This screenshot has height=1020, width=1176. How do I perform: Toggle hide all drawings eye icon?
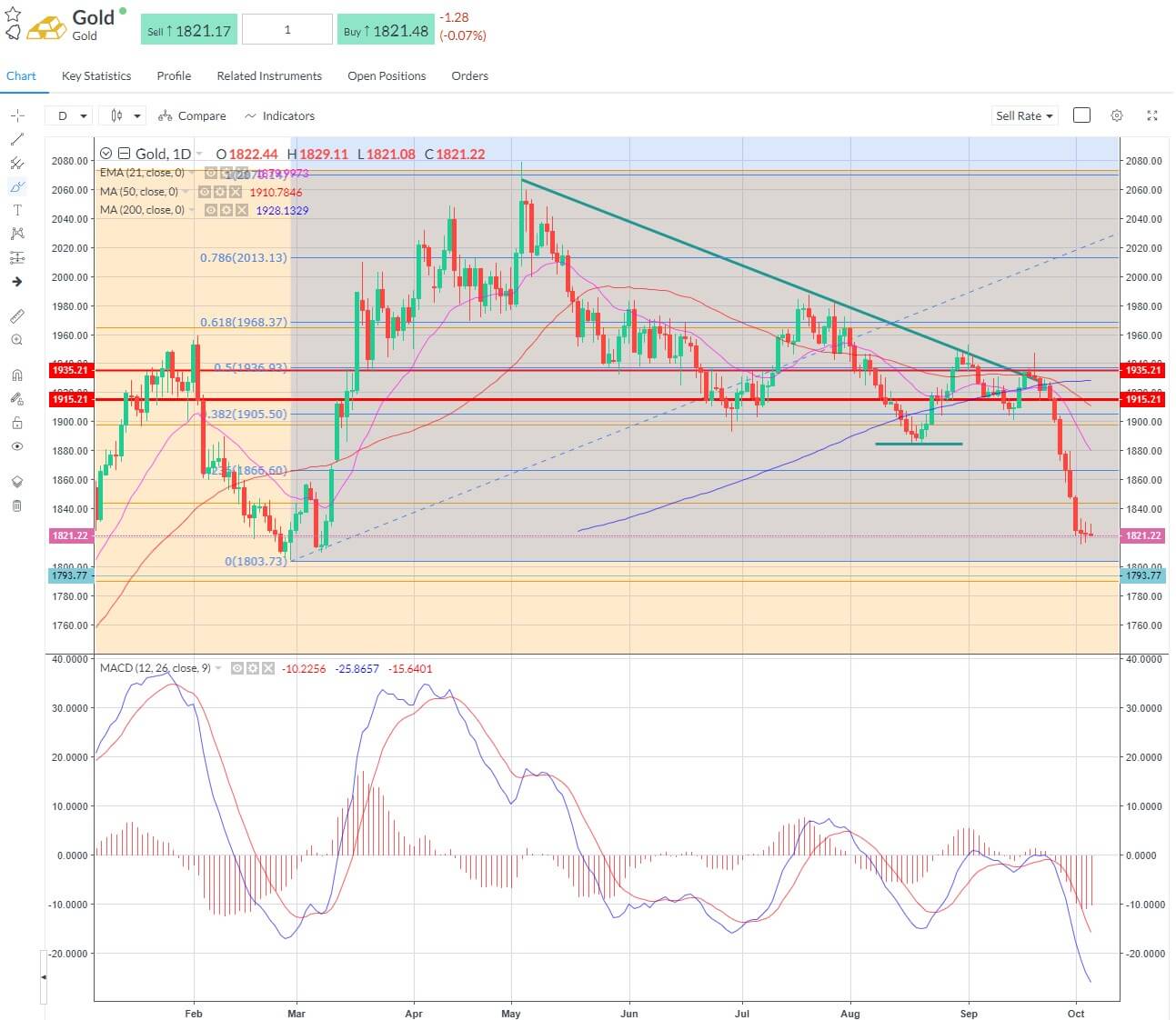point(16,446)
